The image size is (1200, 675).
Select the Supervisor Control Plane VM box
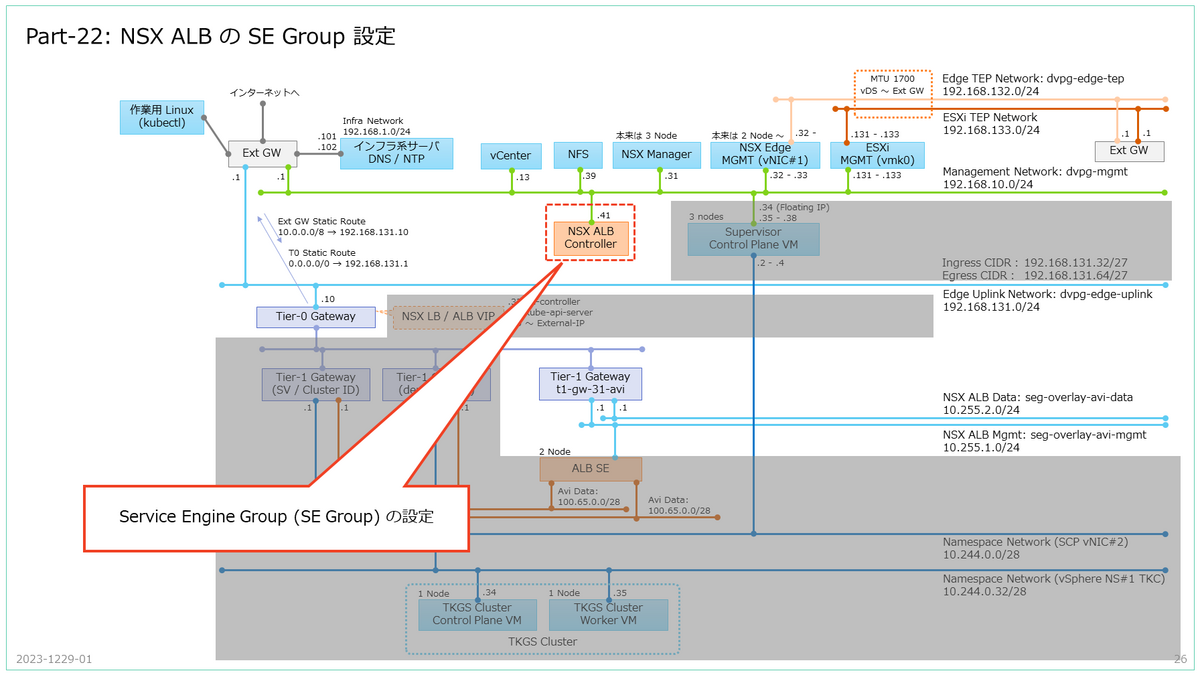[x=753, y=238]
